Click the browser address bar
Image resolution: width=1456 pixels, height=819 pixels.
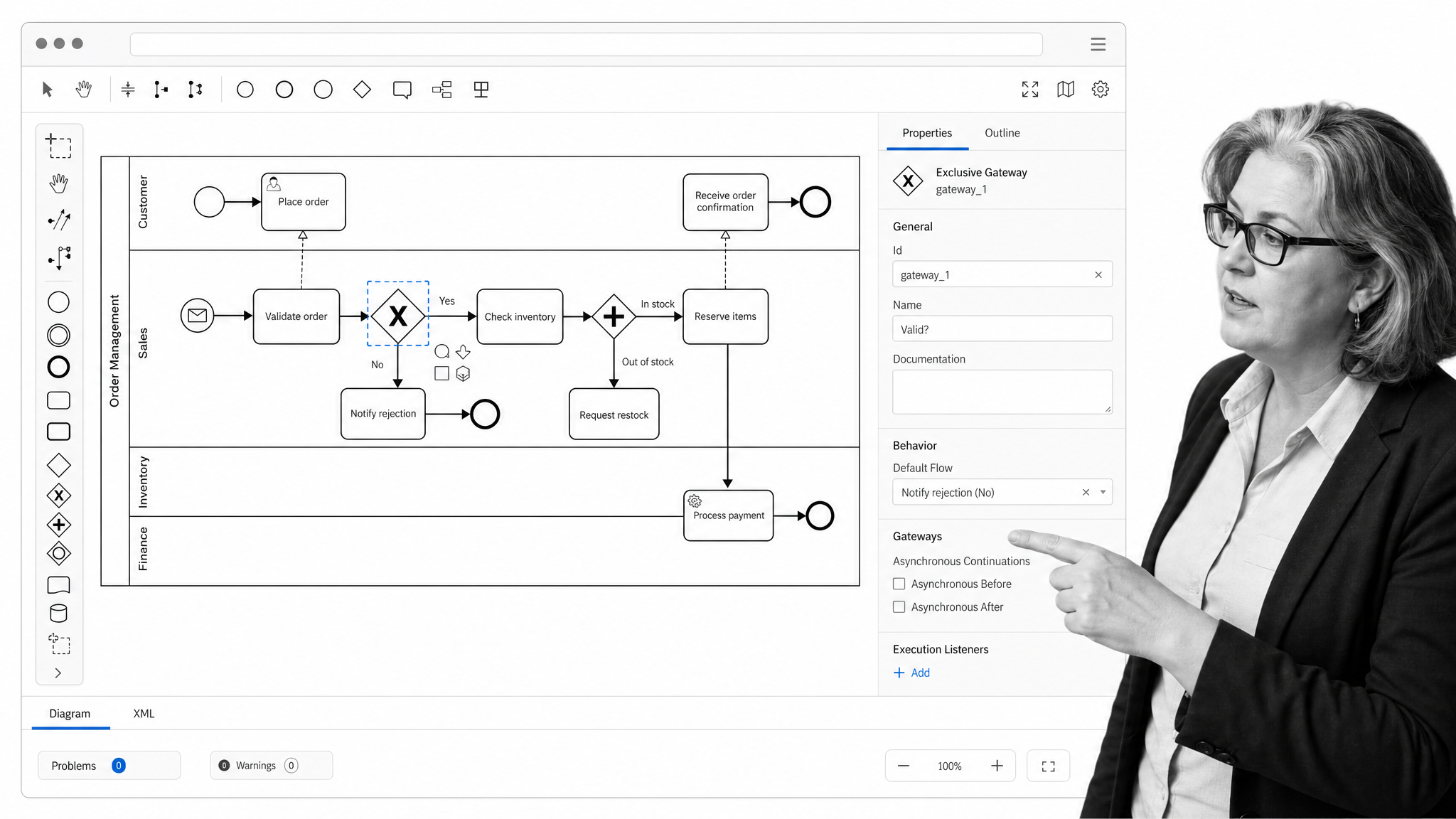click(x=587, y=44)
